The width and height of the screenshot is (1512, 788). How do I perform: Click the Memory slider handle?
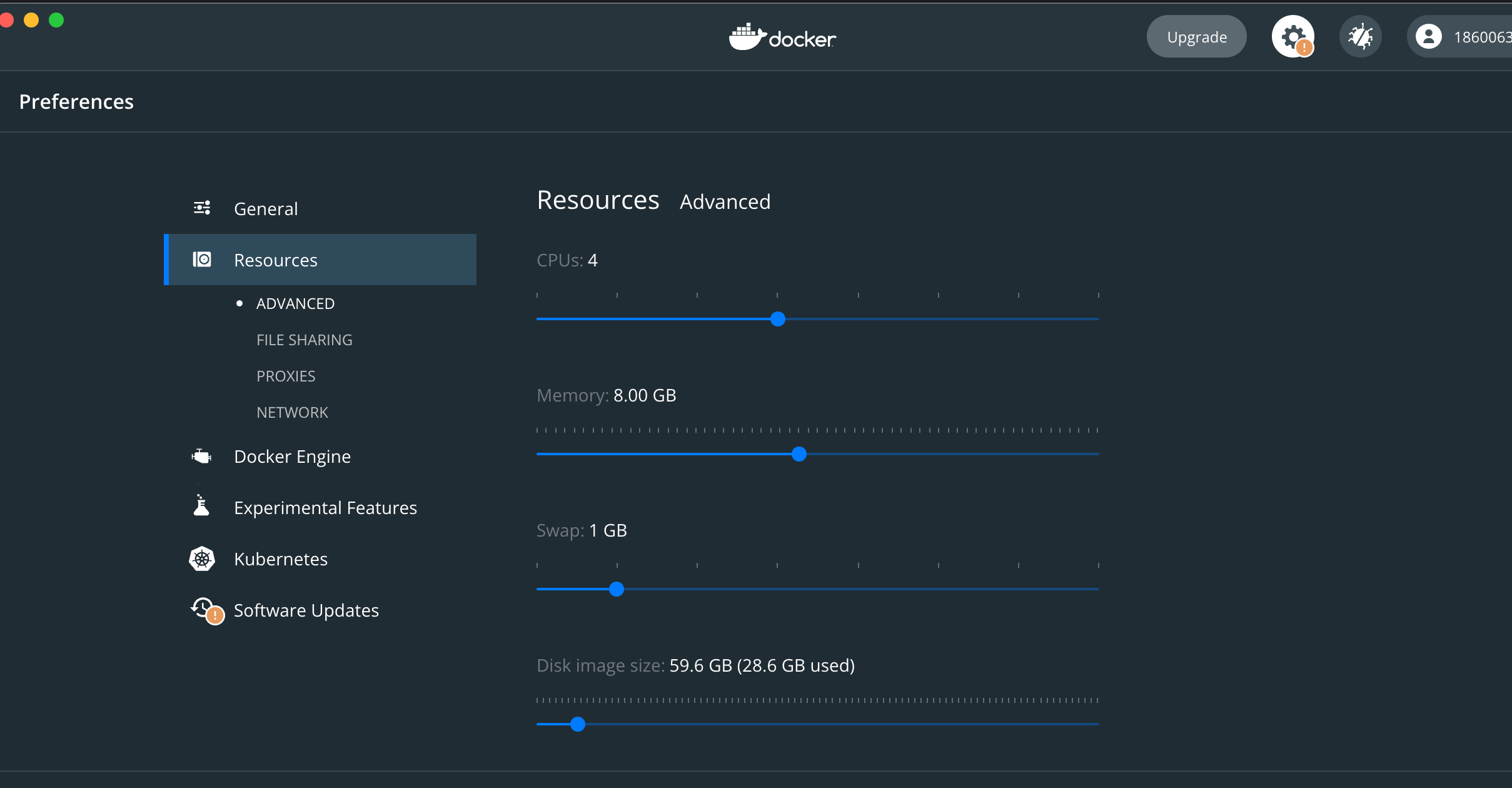(799, 455)
